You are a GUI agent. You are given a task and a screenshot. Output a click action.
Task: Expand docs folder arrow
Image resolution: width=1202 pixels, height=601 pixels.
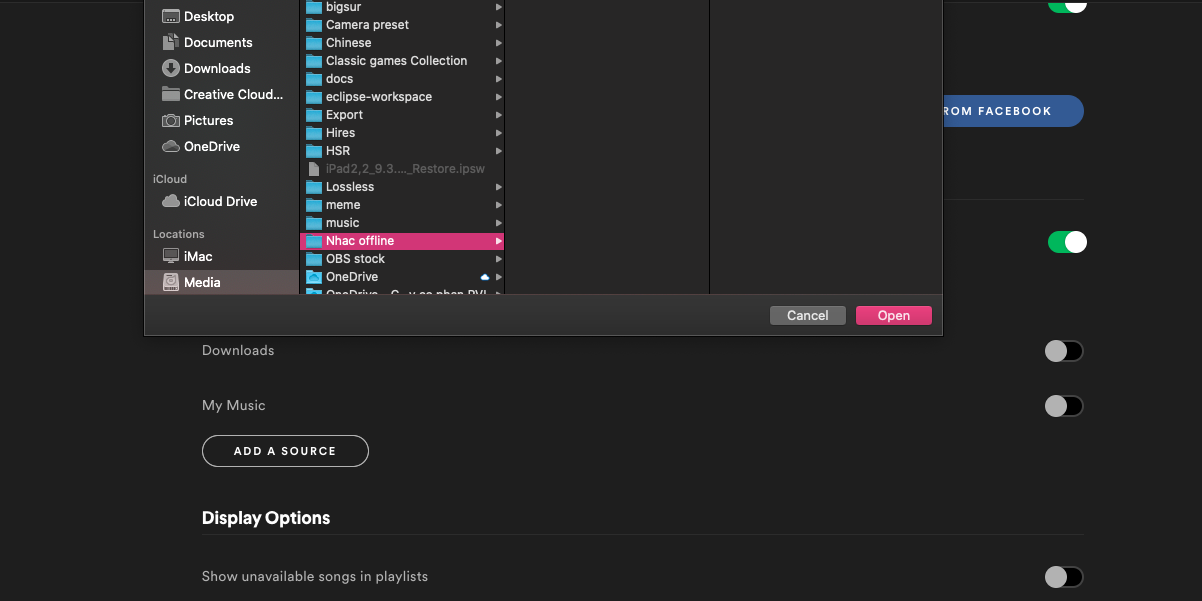coord(498,79)
